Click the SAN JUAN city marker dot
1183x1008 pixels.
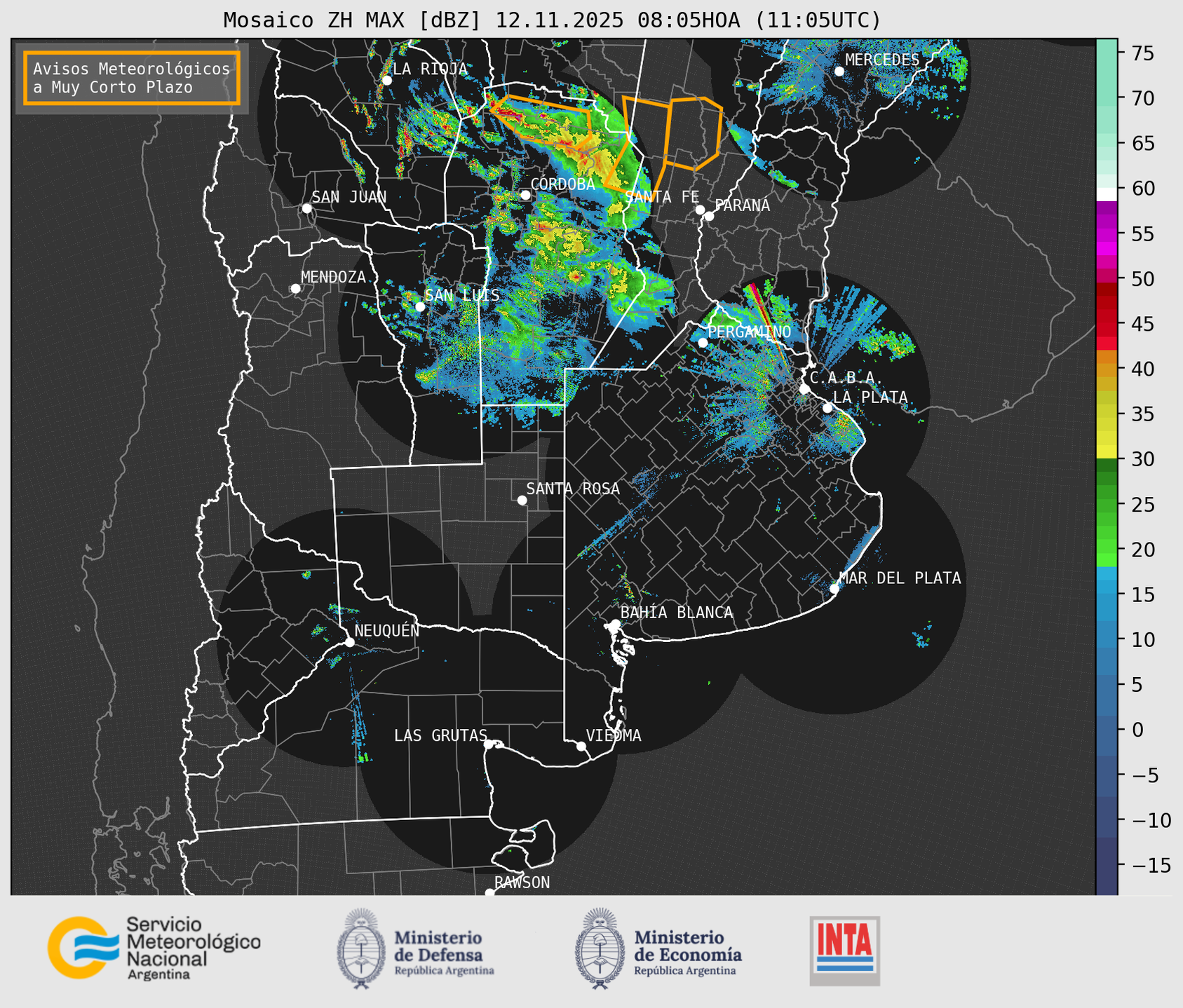306,208
